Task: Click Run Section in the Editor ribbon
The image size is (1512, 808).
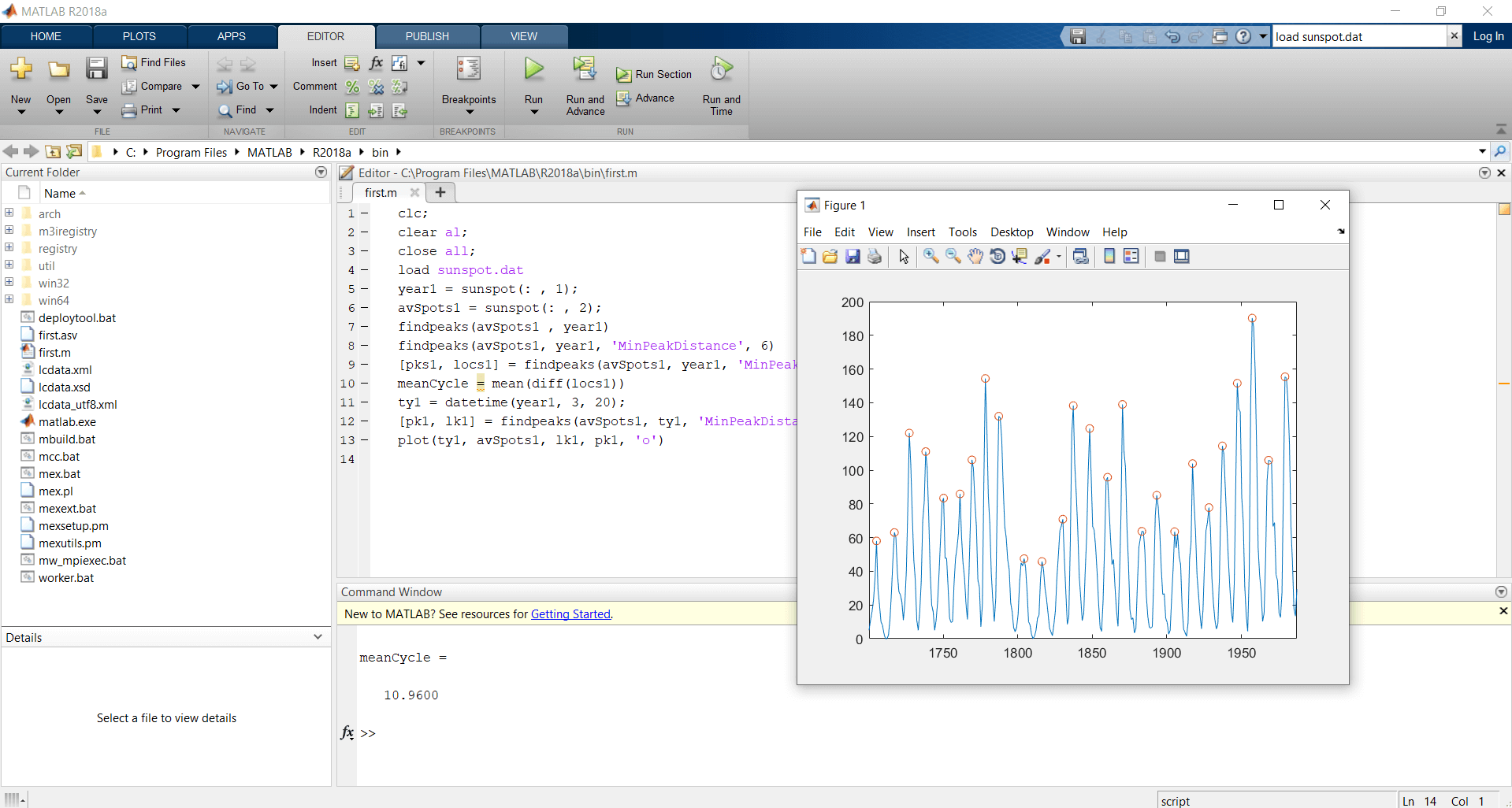Action: [x=654, y=73]
